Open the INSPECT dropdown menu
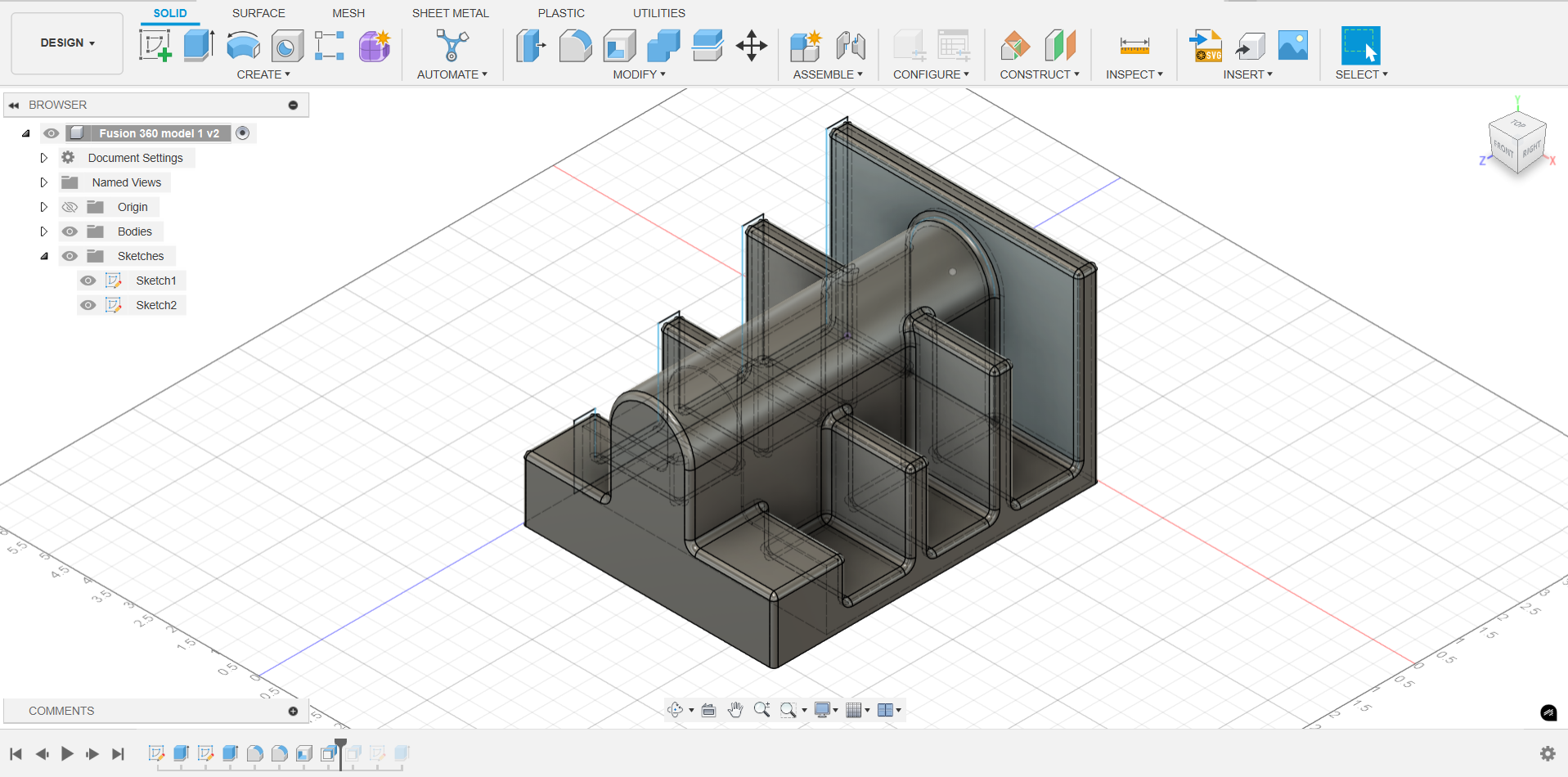 (x=1134, y=74)
